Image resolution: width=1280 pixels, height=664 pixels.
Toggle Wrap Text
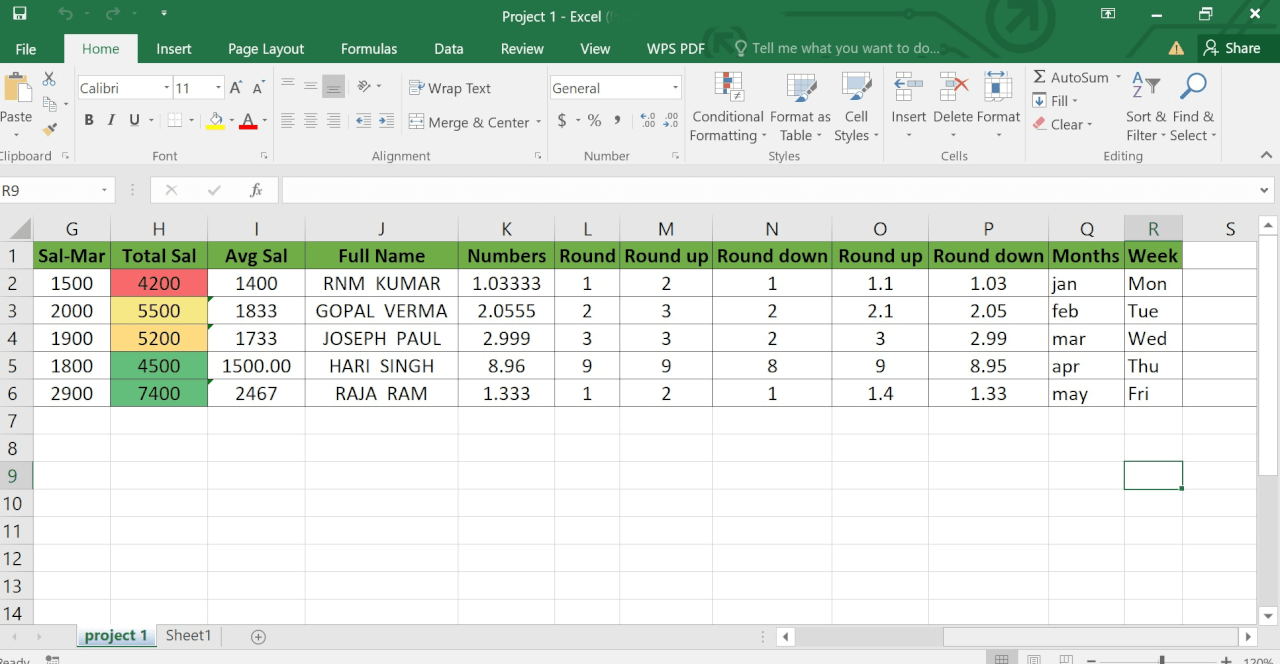(x=450, y=88)
